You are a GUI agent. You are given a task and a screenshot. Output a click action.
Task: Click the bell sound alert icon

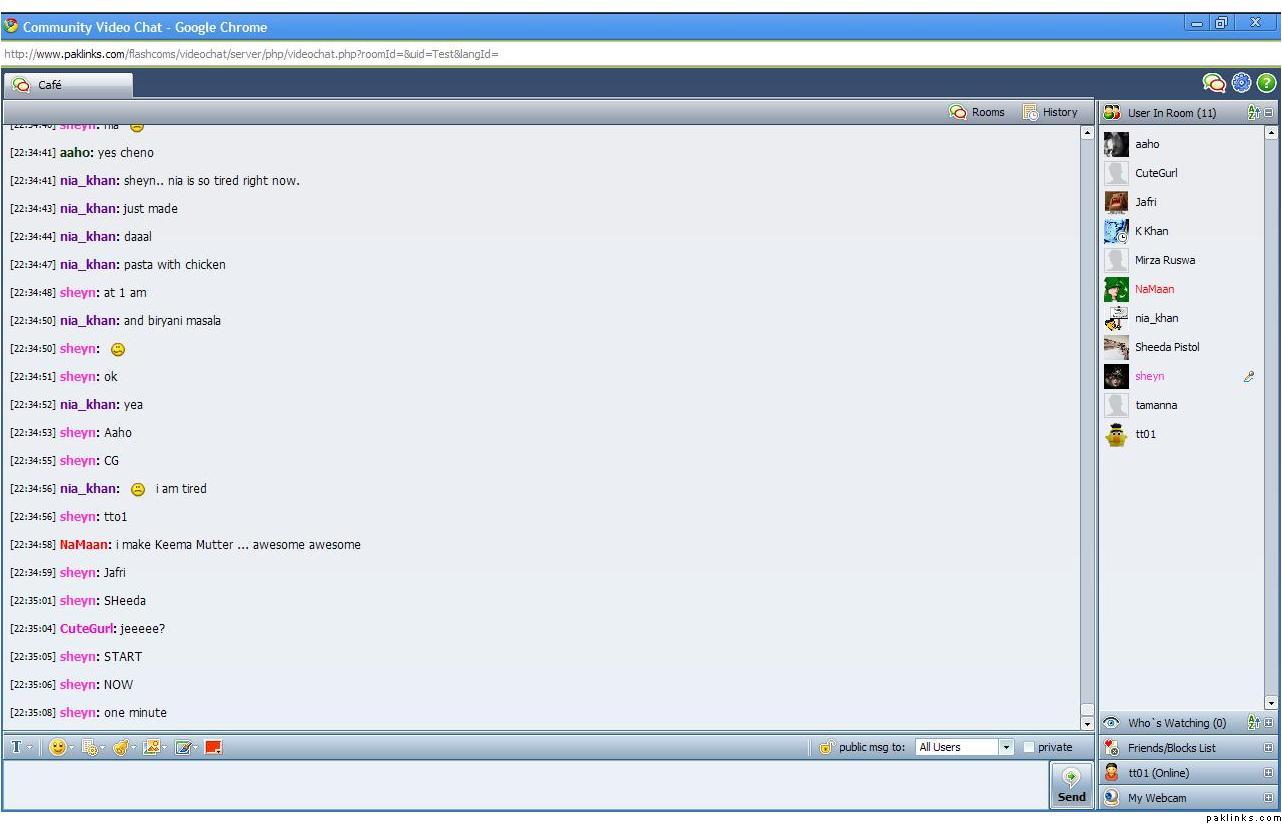pos(120,747)
